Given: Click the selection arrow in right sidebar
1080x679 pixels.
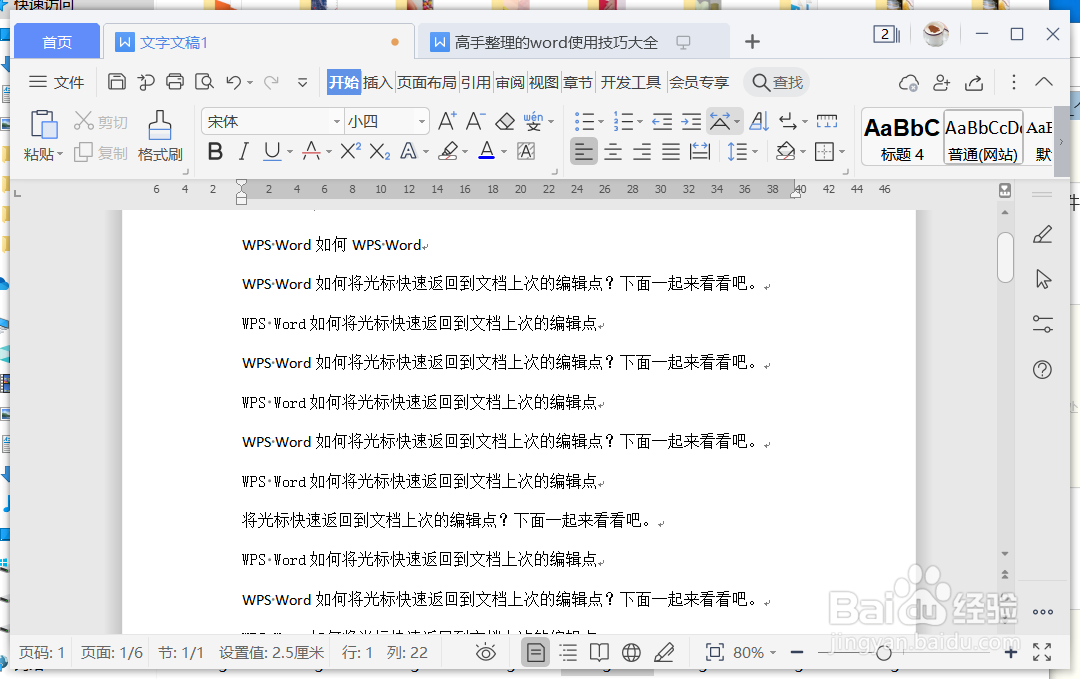Looking at the screenshot, I should pyautogui.click(x=1043, y=279).
